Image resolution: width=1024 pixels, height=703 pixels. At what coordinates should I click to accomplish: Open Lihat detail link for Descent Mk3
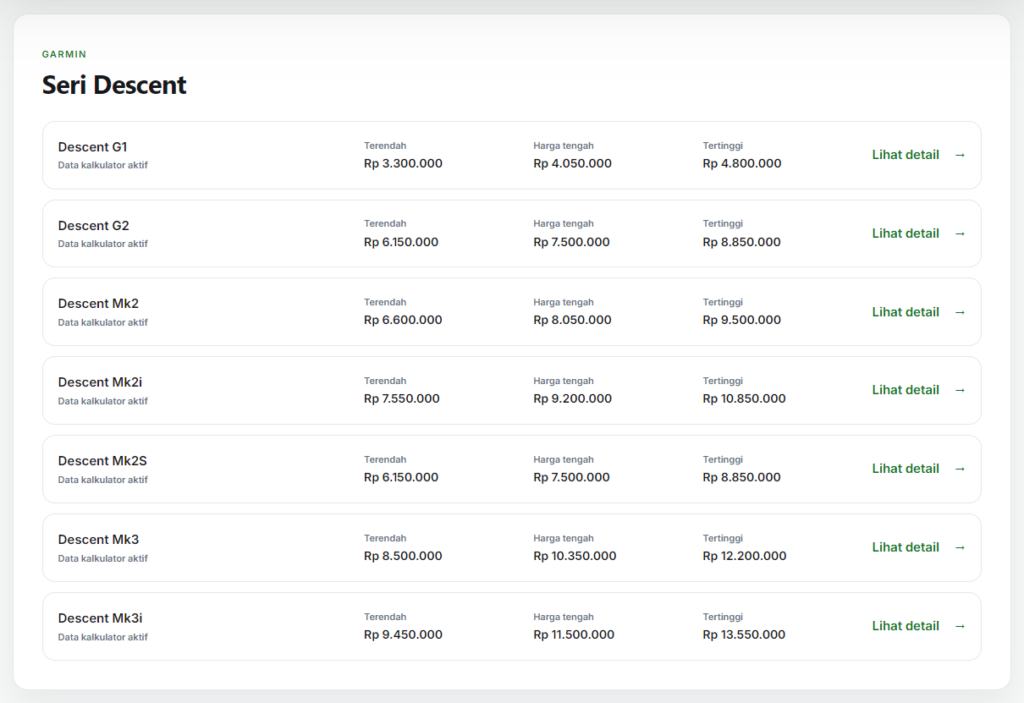[905, 548]
